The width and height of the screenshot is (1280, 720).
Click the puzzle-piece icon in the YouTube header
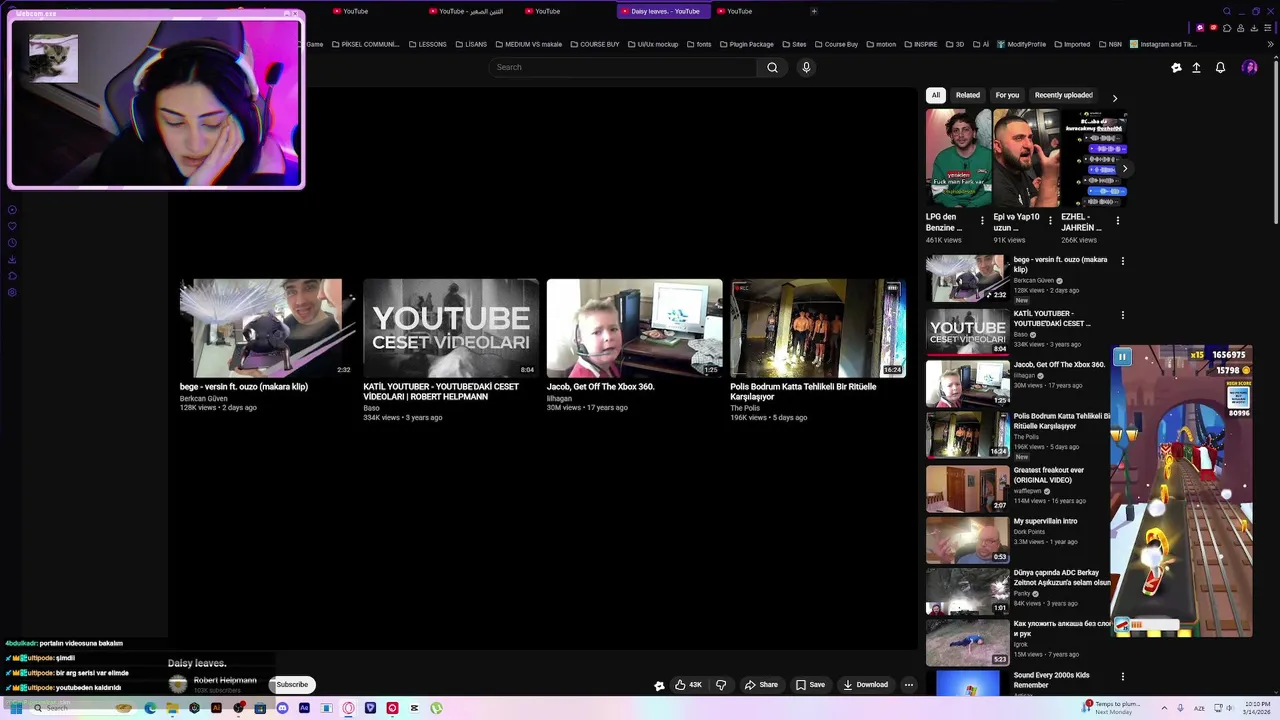(1176, 67)
